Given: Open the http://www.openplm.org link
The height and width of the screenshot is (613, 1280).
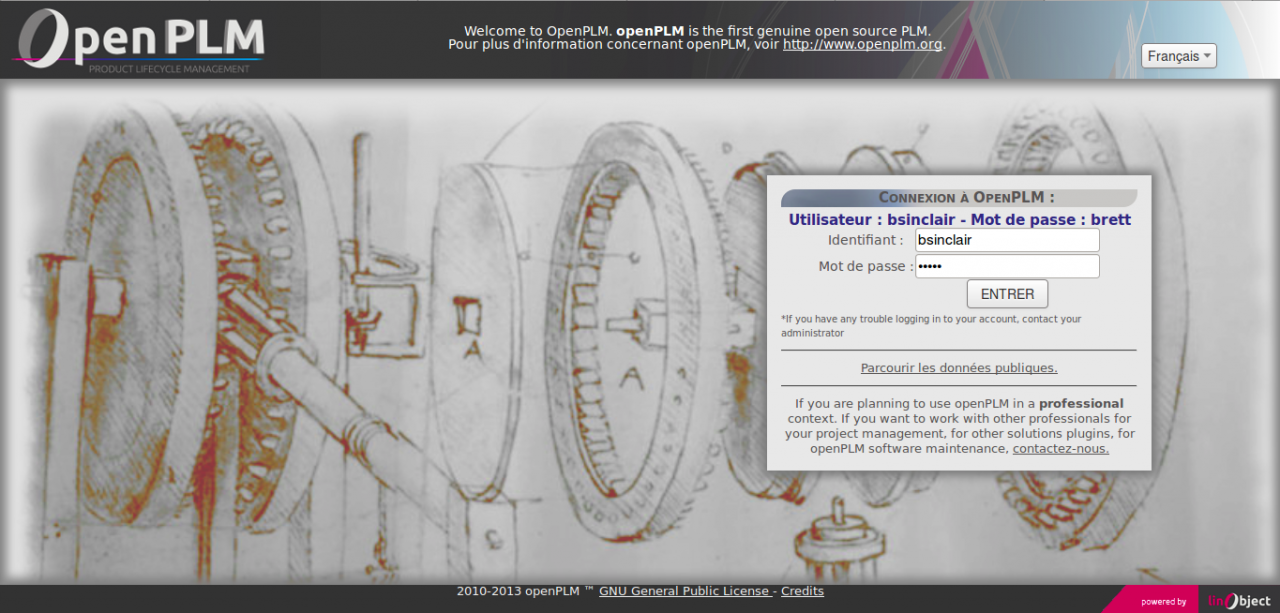Looking at the screenshot, I should pyautogui.click(x=862, y=44).
